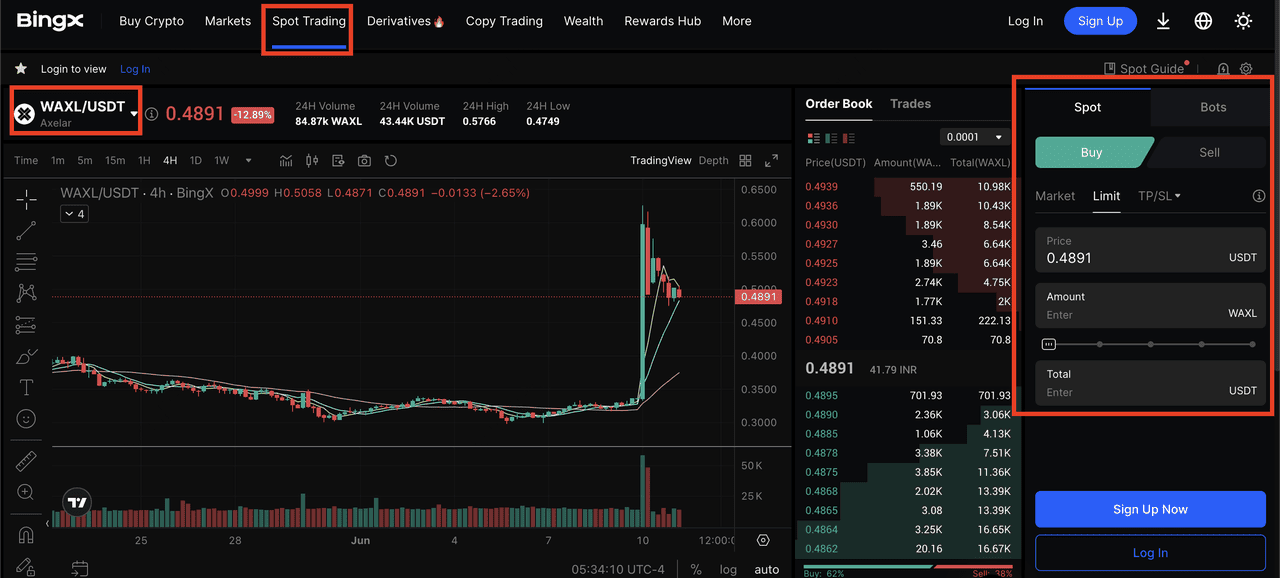This screenshot has height=578, width=1280.
Task: Select the ruler measure tool
Action: coord(26,461)
